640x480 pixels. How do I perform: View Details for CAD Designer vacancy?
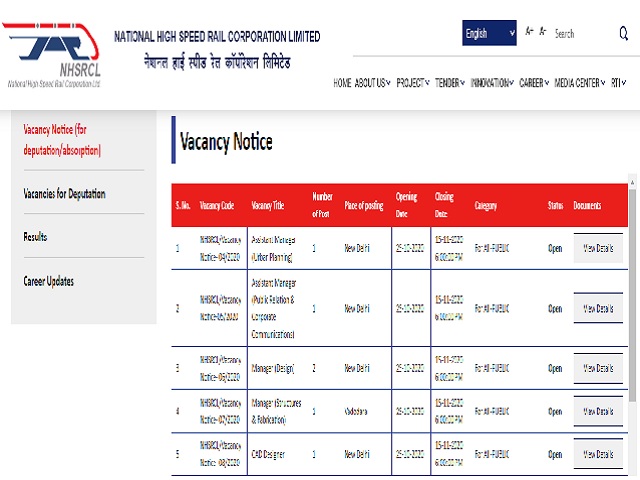pyautogui.click(x=598, y=454)
